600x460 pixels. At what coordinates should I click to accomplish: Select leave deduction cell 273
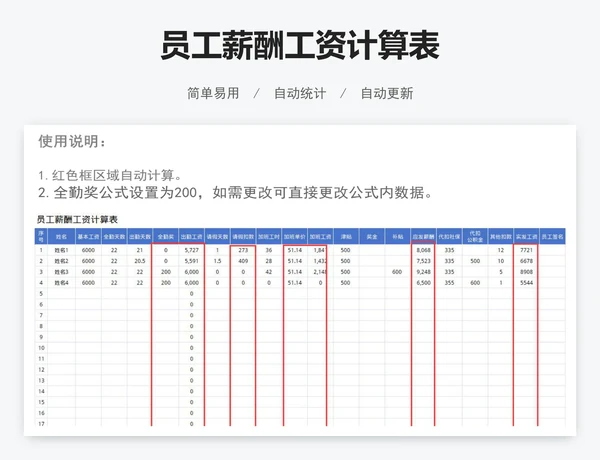(x=243, y=250)
